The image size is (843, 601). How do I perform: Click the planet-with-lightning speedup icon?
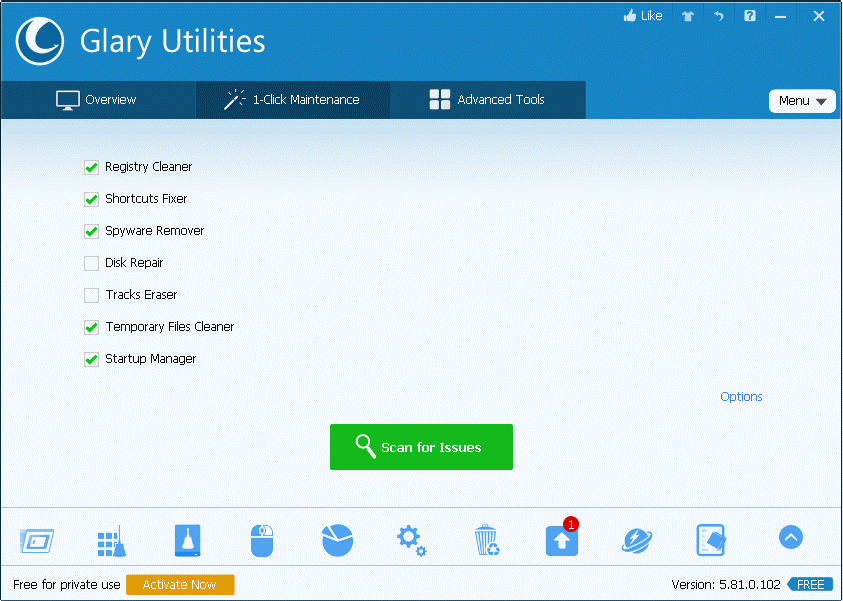click(x=637, y=540)
